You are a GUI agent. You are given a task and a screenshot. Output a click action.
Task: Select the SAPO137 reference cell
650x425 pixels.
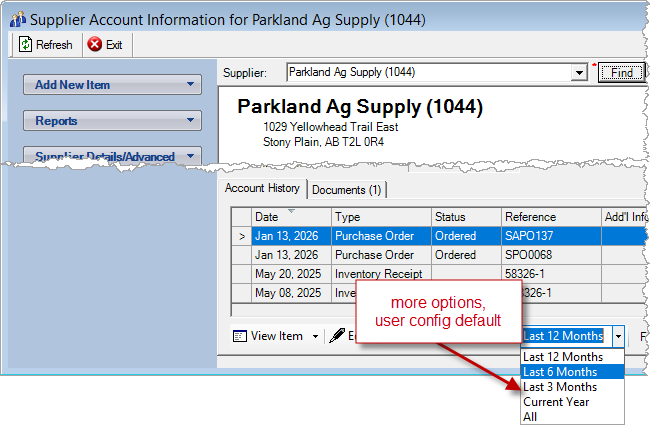click(551, 236)
